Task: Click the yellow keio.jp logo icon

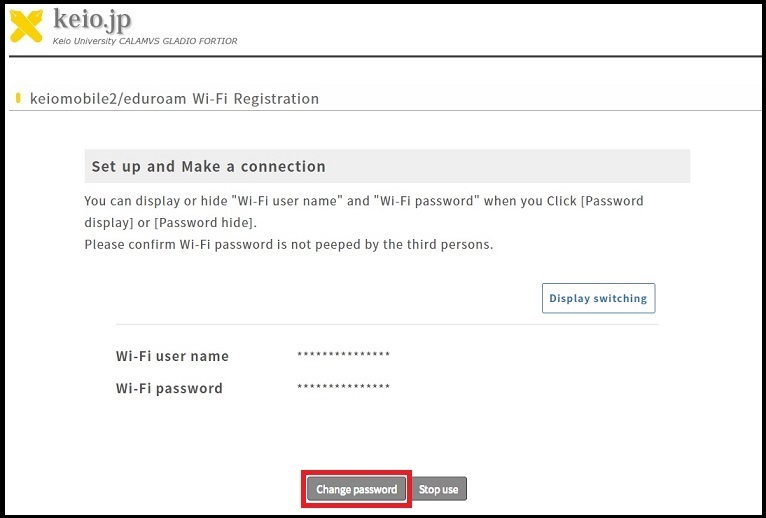Action: tap(27, 25)
